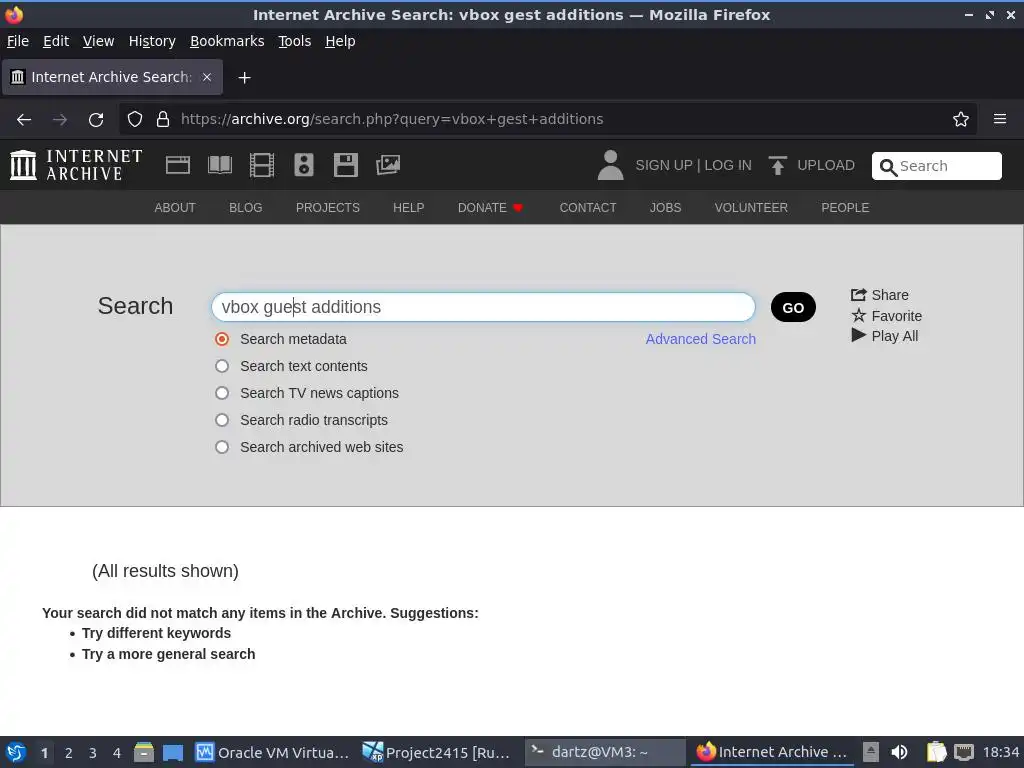The width and height of the screenshot is (1024, 768).
Task: Select Search archived web sites option
Action: 222,447
